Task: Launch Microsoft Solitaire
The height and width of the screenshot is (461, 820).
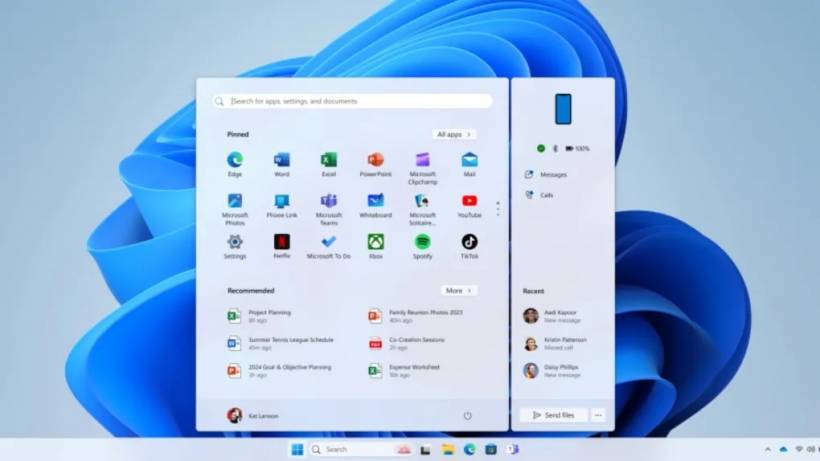Action: pyautogui.click(x=423, y=209)
